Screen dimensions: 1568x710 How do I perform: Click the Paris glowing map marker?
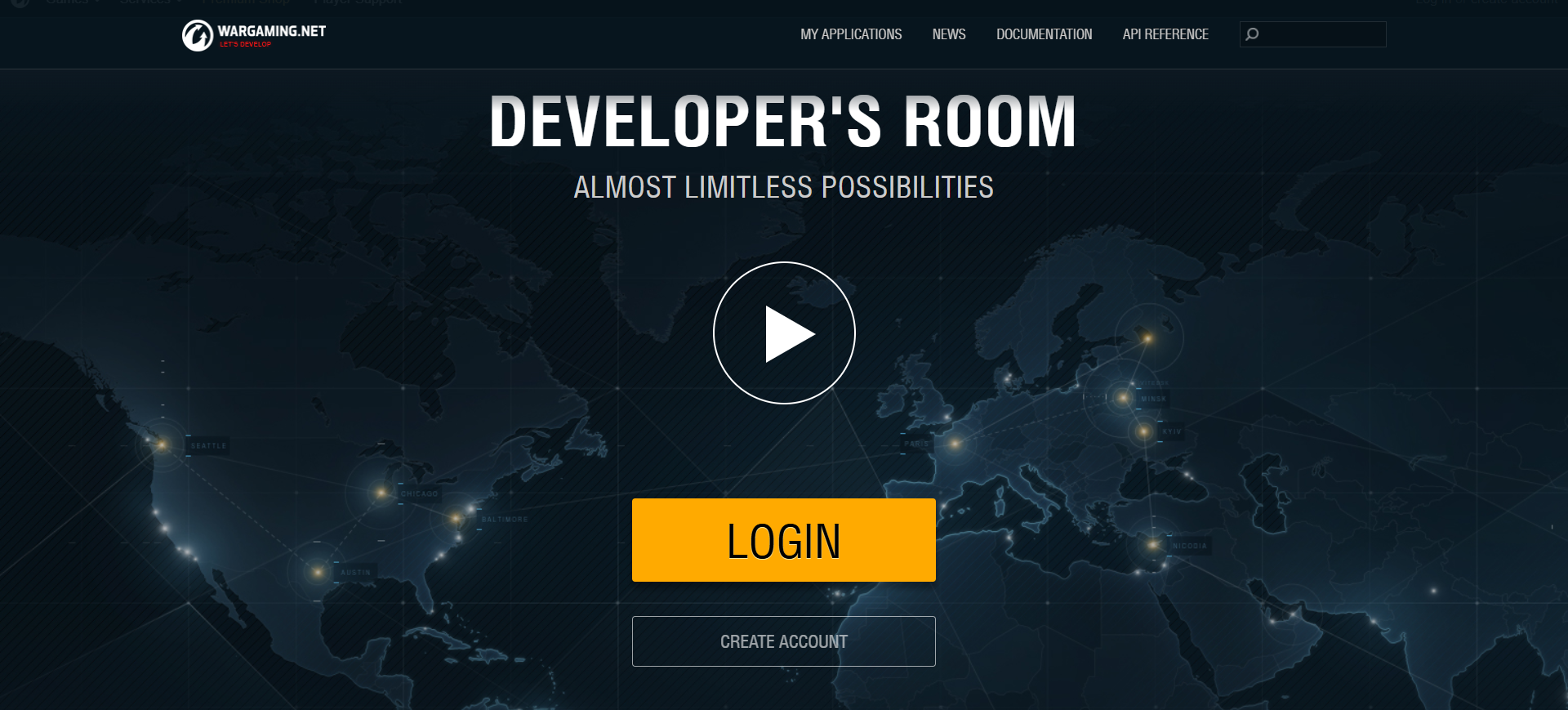tap(954, 444)
